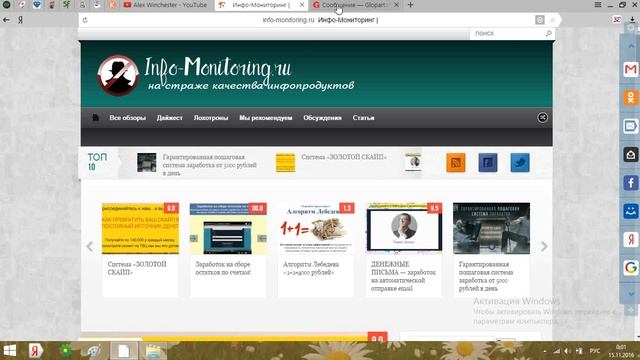Open Система «ЗОЛОТОЙ СКАЙП» link in the ТОП 10 strip

(x=344, y=157)
